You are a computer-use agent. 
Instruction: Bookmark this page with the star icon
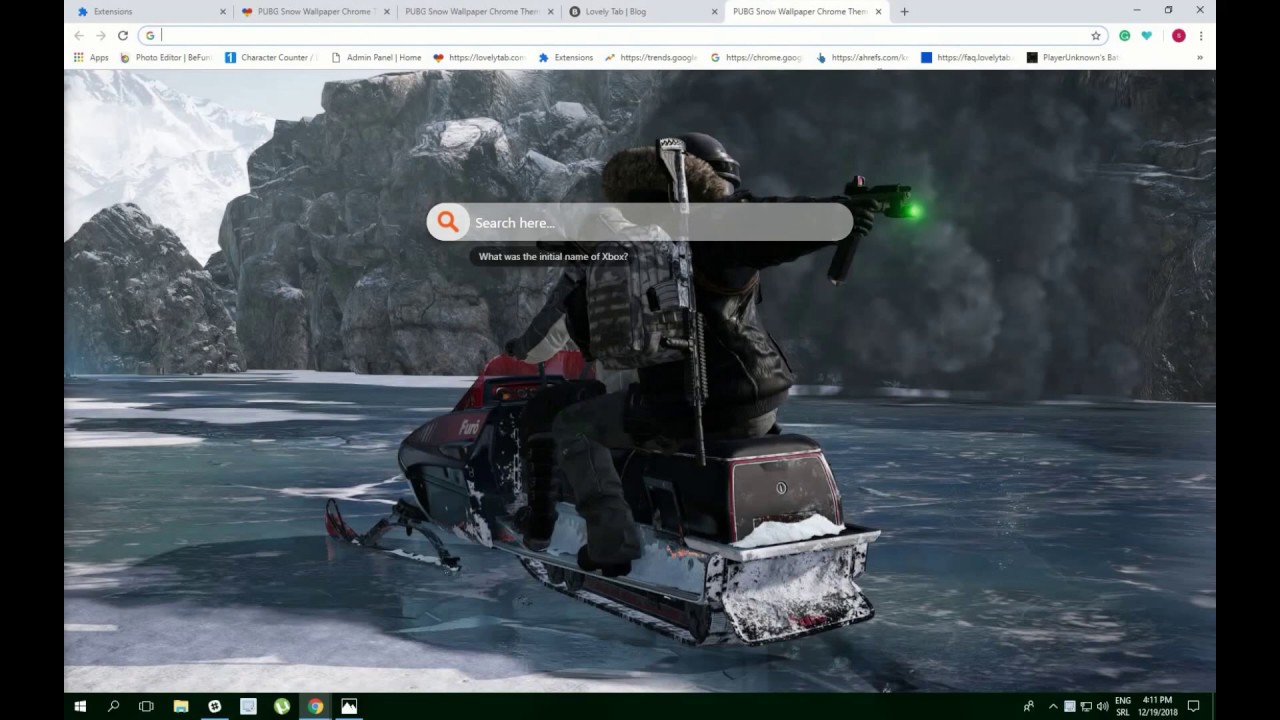(x=1096, y=35)
